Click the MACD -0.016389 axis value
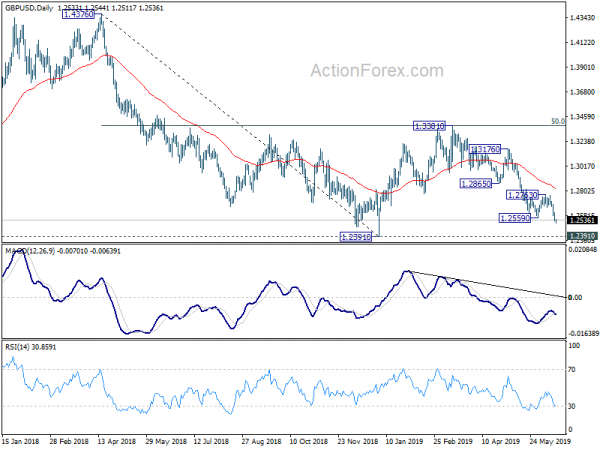The width and height of the screenshot is (600, 450). (x=584, y=334)
